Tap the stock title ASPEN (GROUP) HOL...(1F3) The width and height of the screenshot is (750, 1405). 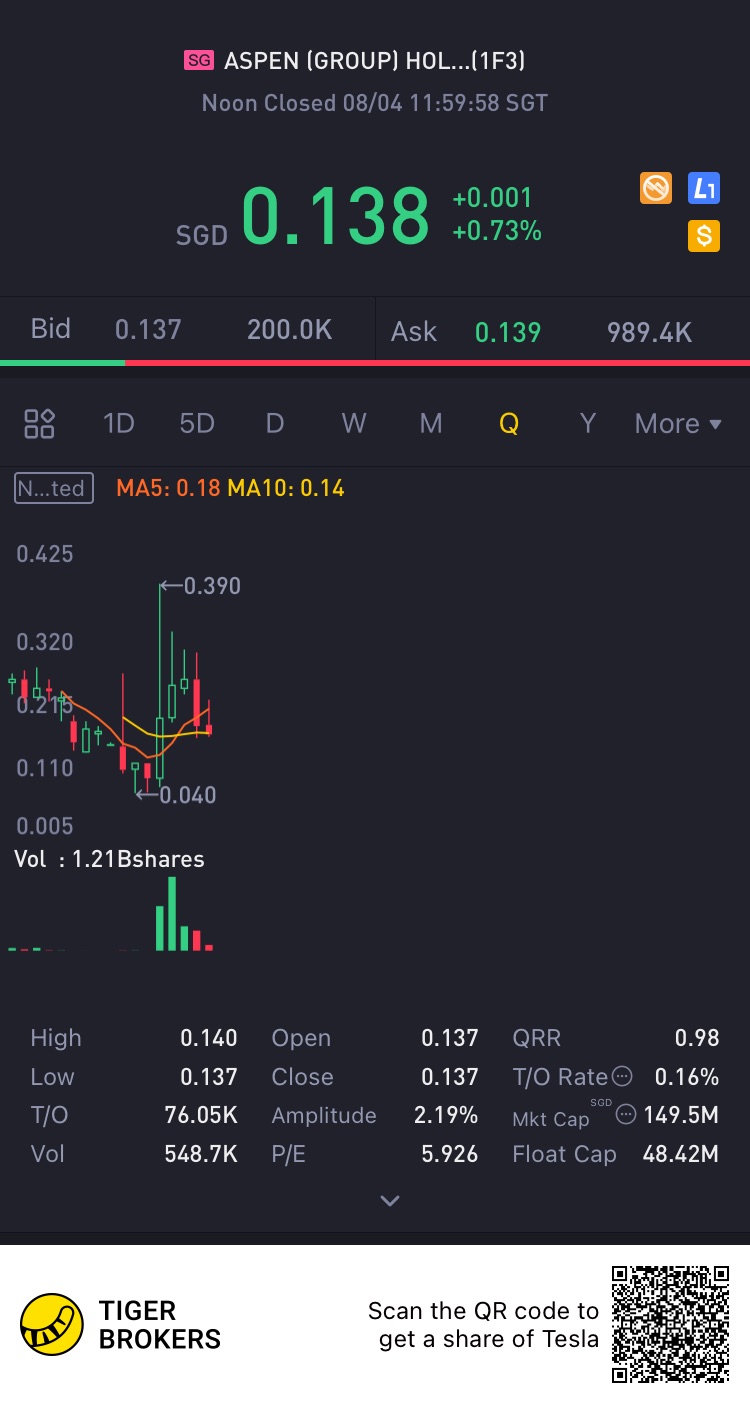pyautogui.click(x=375, y=61)
